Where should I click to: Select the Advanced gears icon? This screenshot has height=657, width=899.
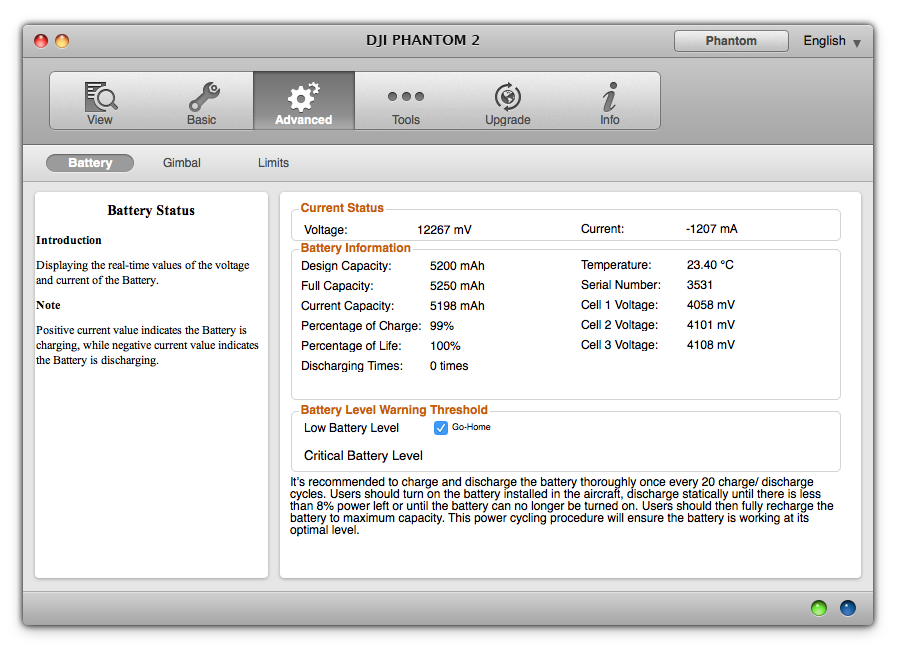pos(303,96)
